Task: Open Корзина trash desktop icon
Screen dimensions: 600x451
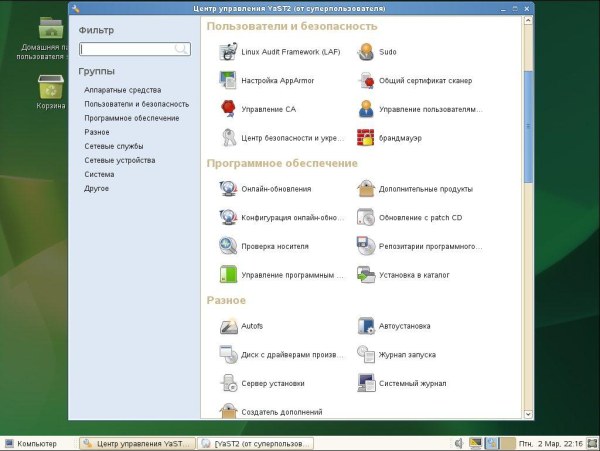Action: pyautogui.click(x=51, y=91)
